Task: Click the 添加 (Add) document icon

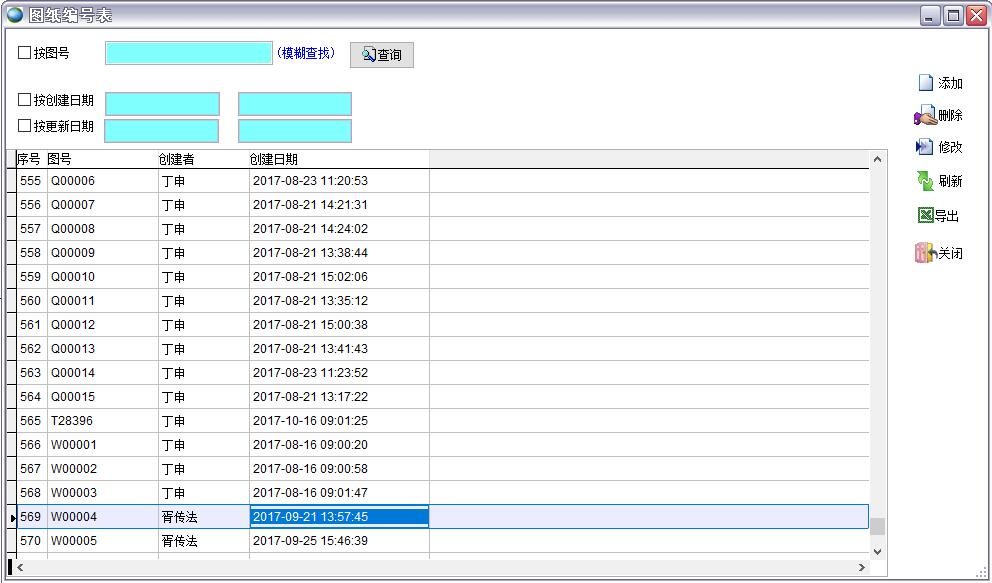Action: click(x=925, y=83)
